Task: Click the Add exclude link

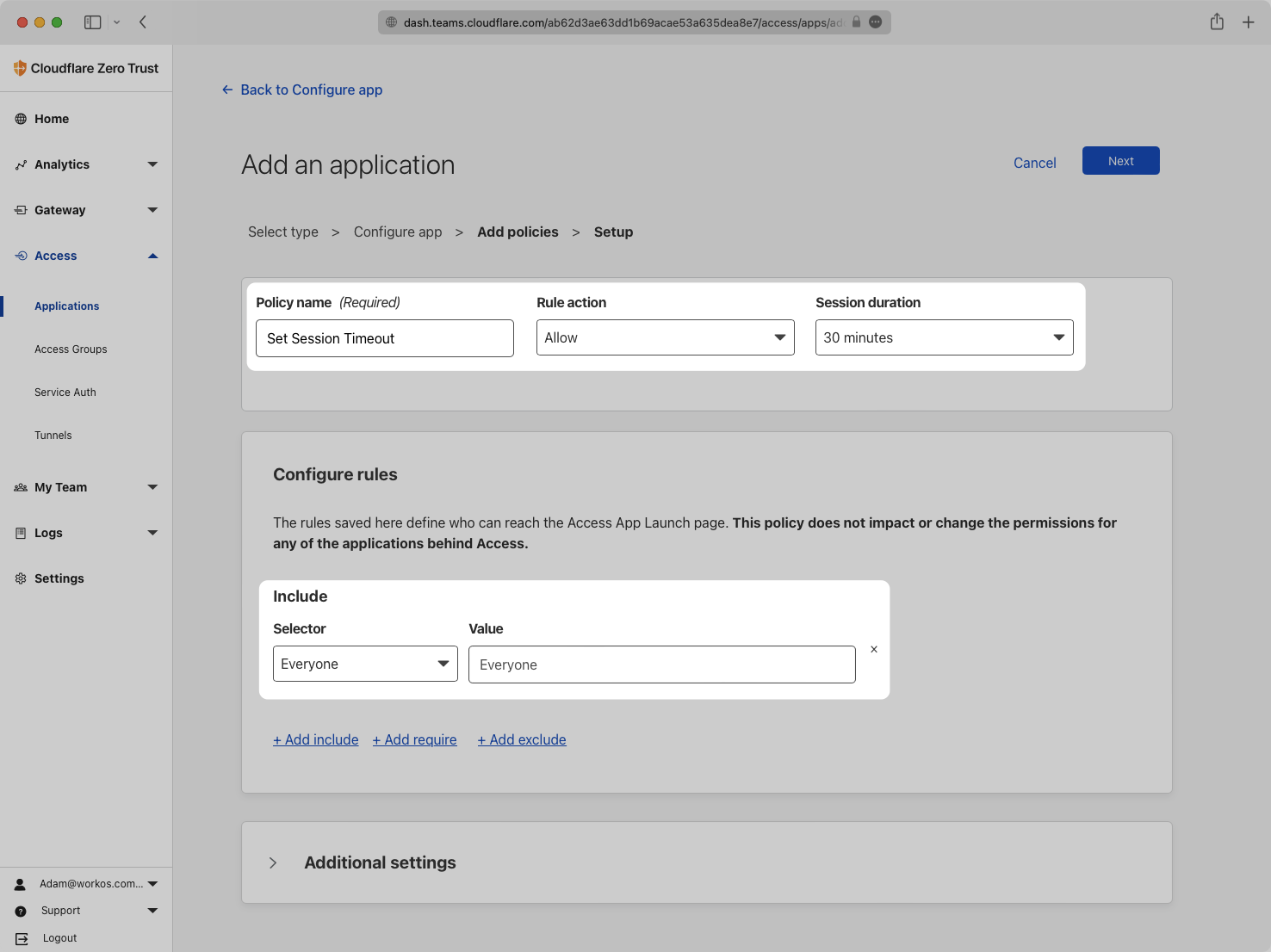Action: click(521, 739)
